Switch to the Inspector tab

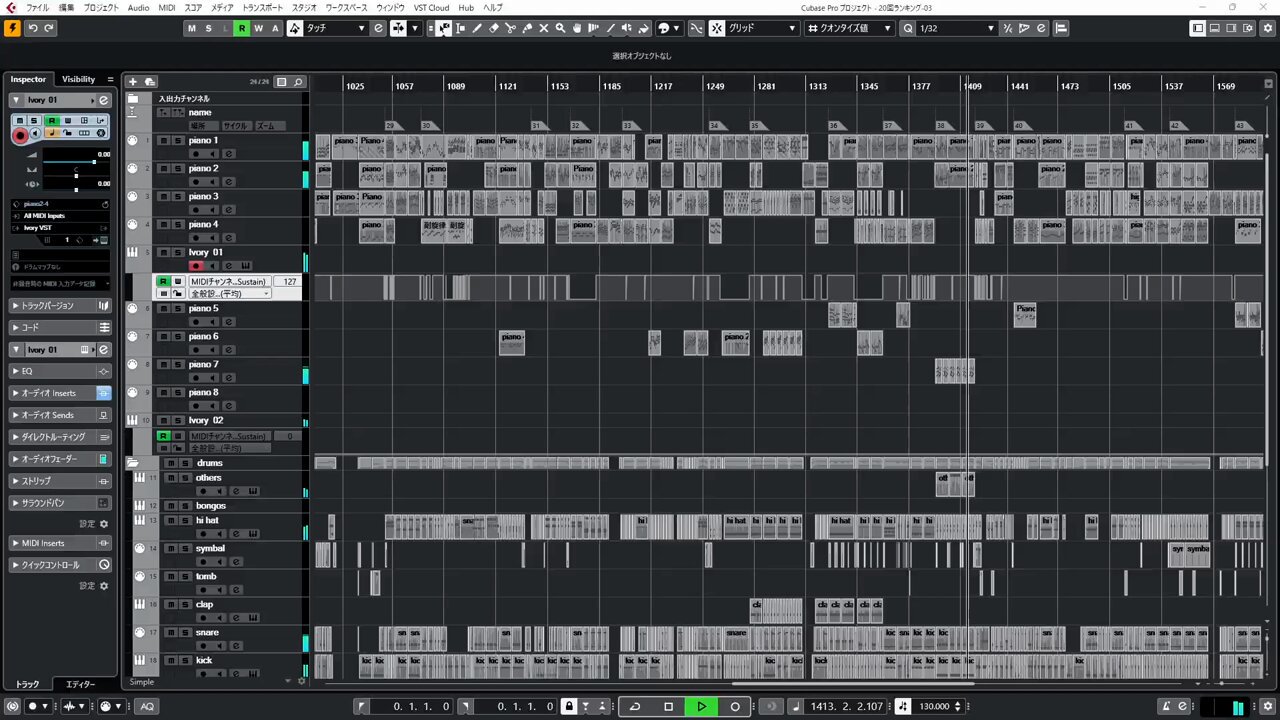pos(28,79)
